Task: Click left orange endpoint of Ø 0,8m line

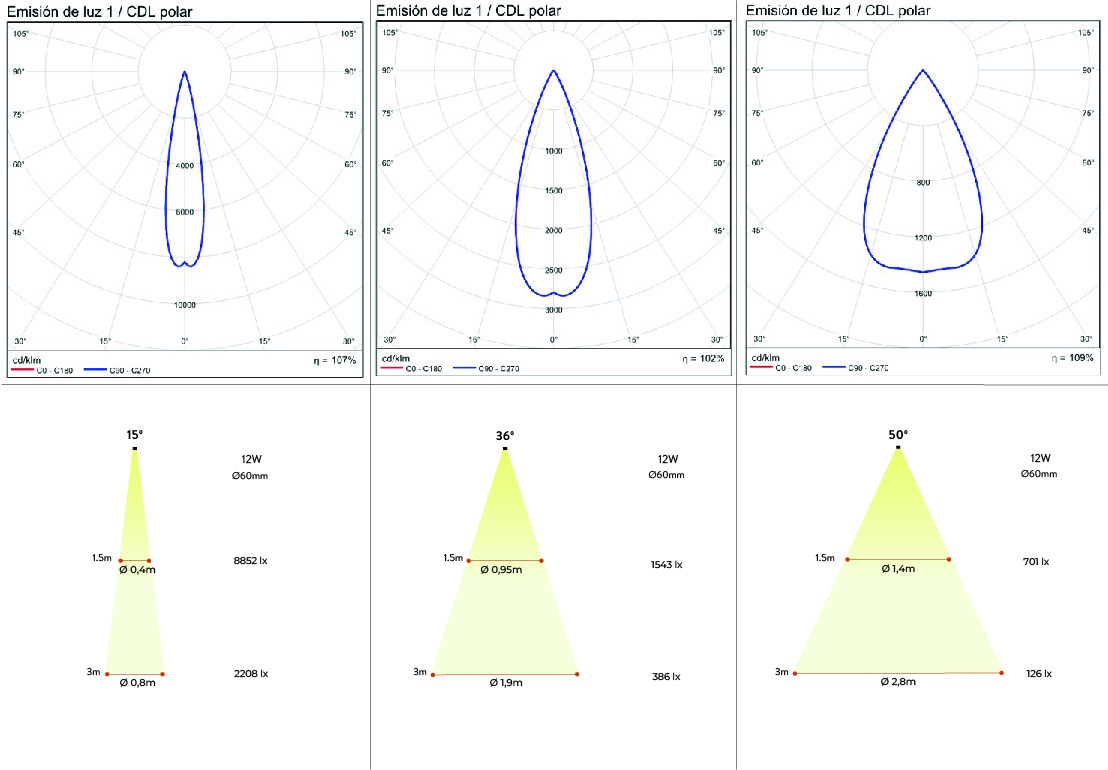Action: [106, 673]
